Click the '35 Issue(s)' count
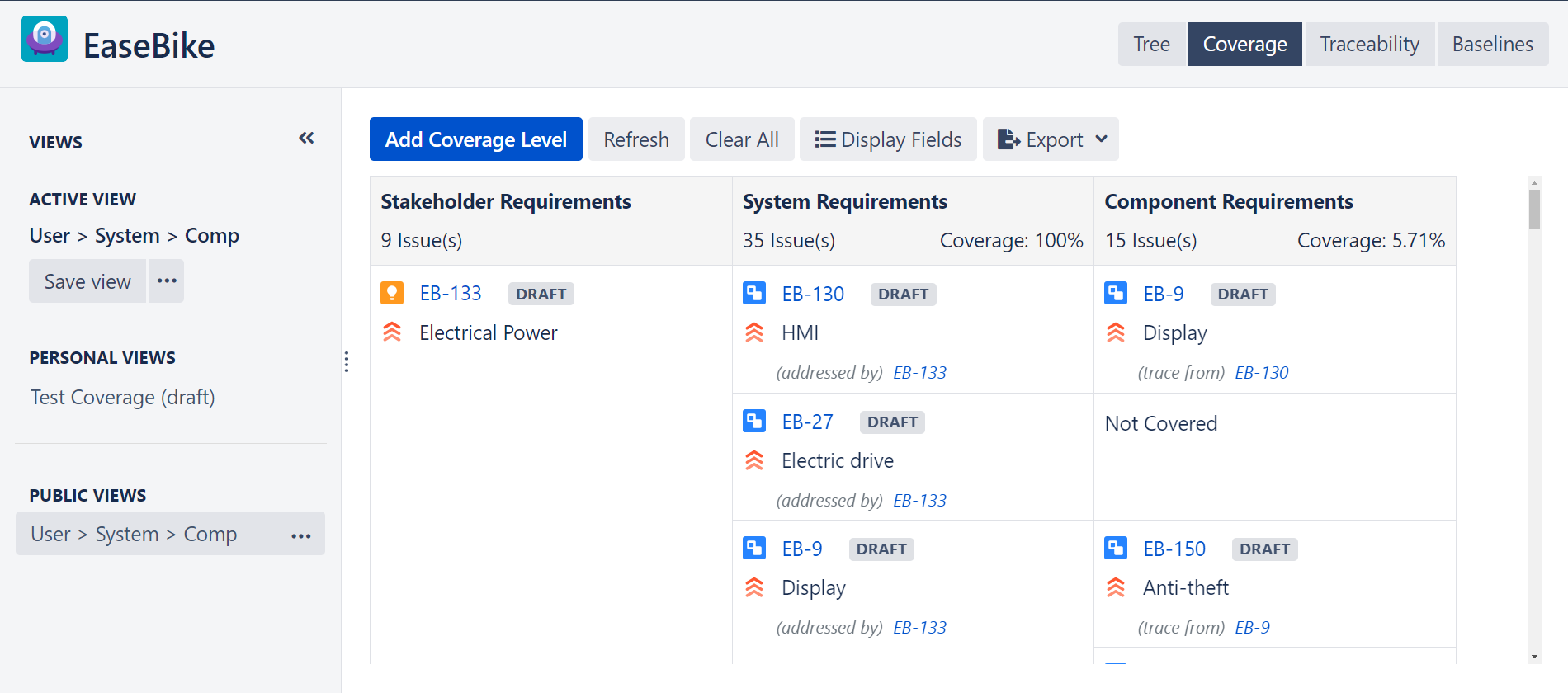 (789, 240)
